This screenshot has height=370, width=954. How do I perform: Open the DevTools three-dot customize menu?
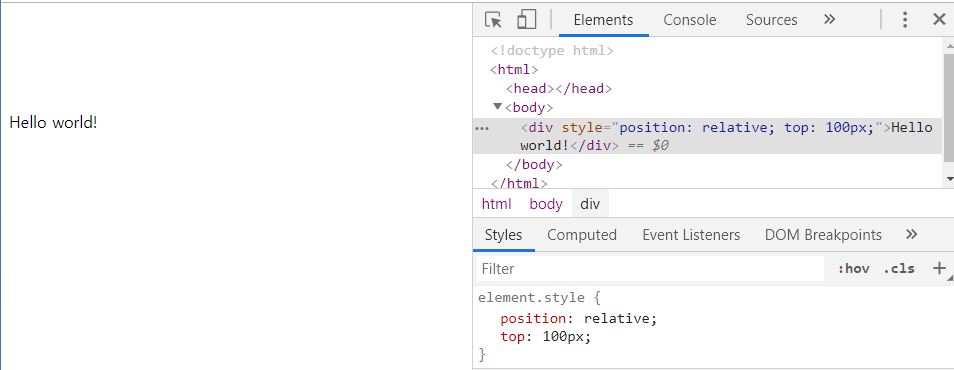coord(905,20)
